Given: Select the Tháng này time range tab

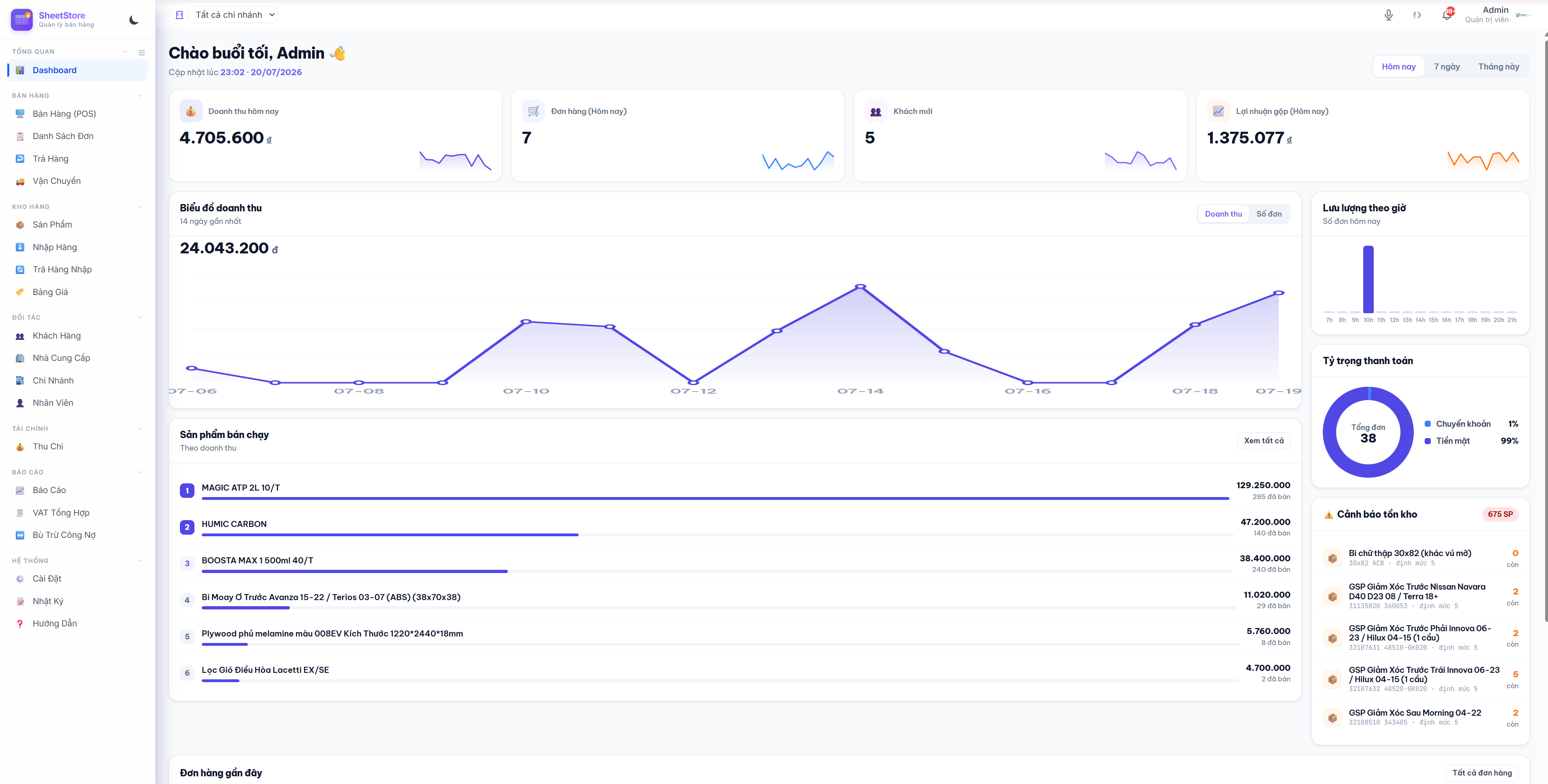Looking at the screenshot, I should (x=1498, y=67).
